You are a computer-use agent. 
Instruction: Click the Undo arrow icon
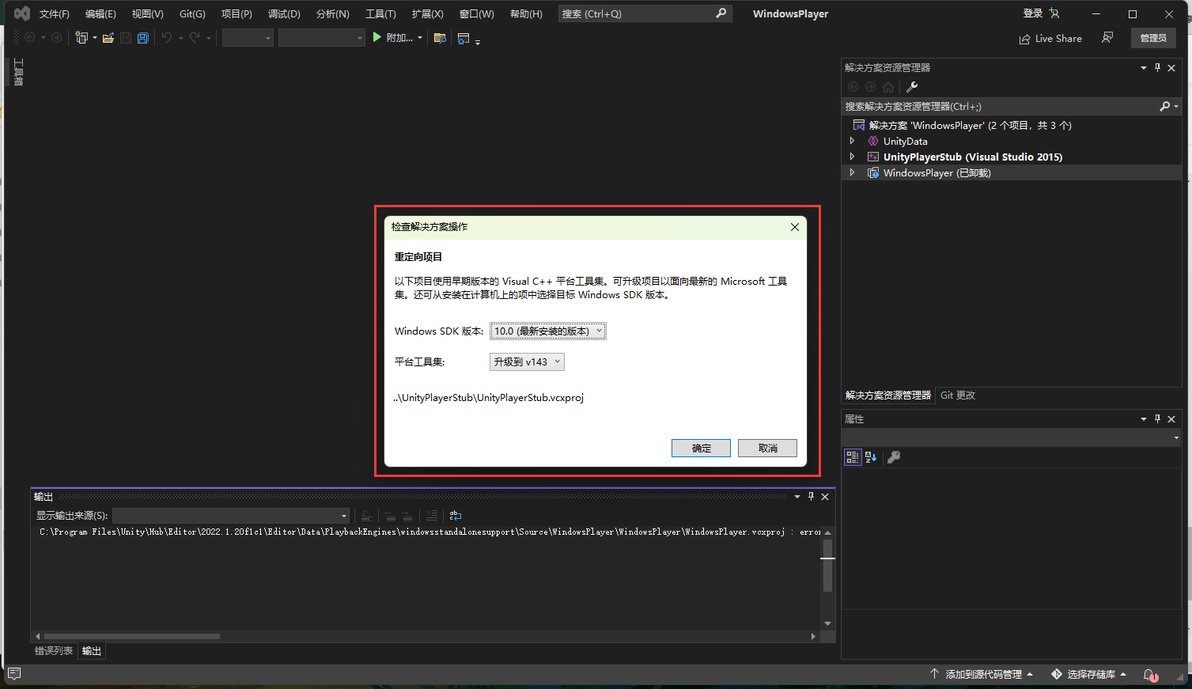[x=166, y=37]
